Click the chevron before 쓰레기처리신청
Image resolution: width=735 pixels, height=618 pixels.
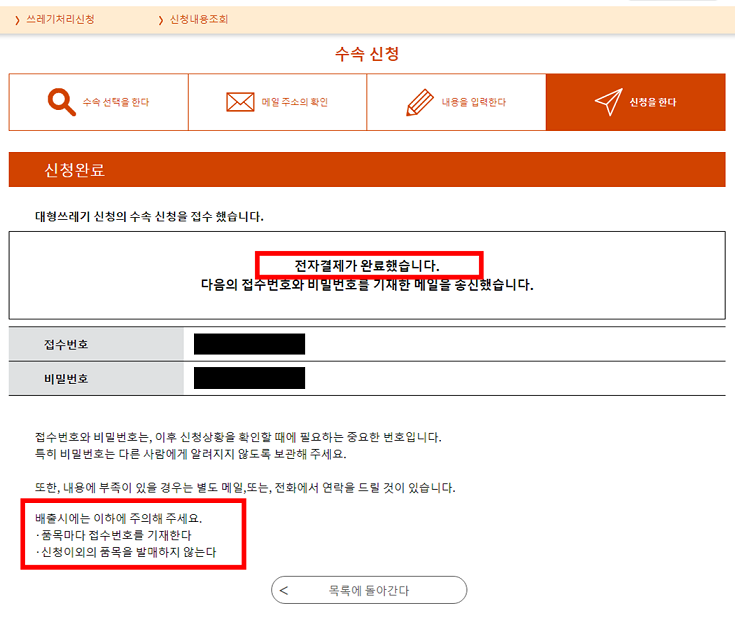tap(17, 20)
